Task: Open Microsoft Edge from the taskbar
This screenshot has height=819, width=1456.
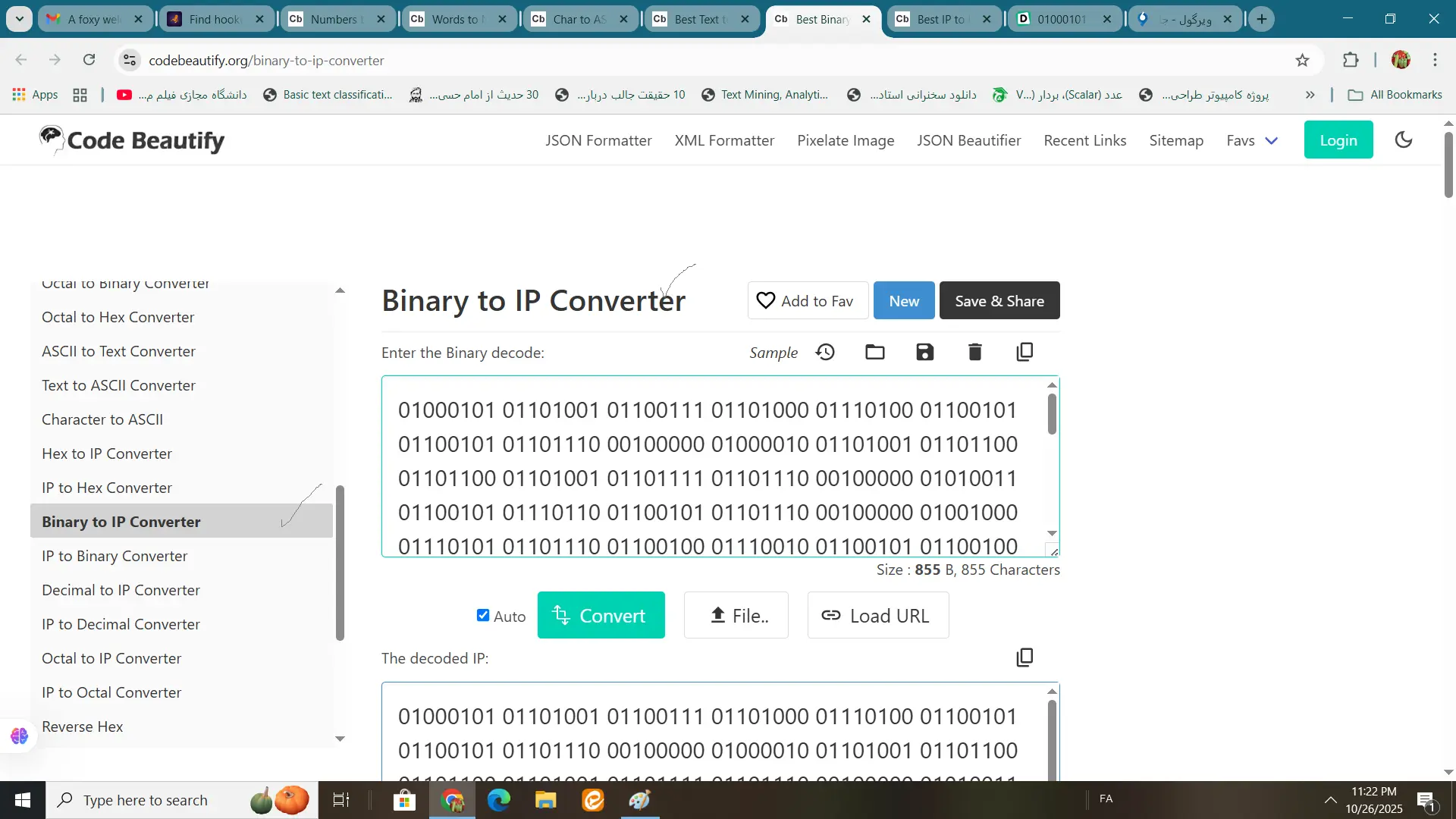Action: [x=498, y=800]
